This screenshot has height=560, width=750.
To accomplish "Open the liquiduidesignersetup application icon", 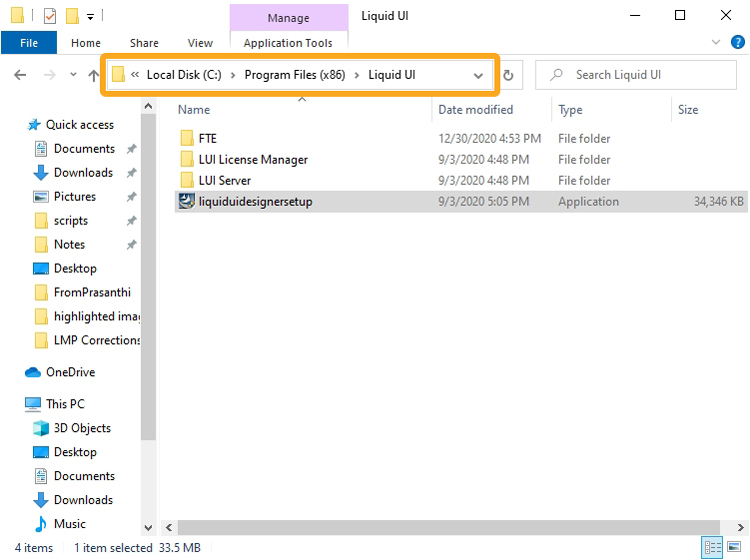I will pyautogui.click(x=186, y=201).
